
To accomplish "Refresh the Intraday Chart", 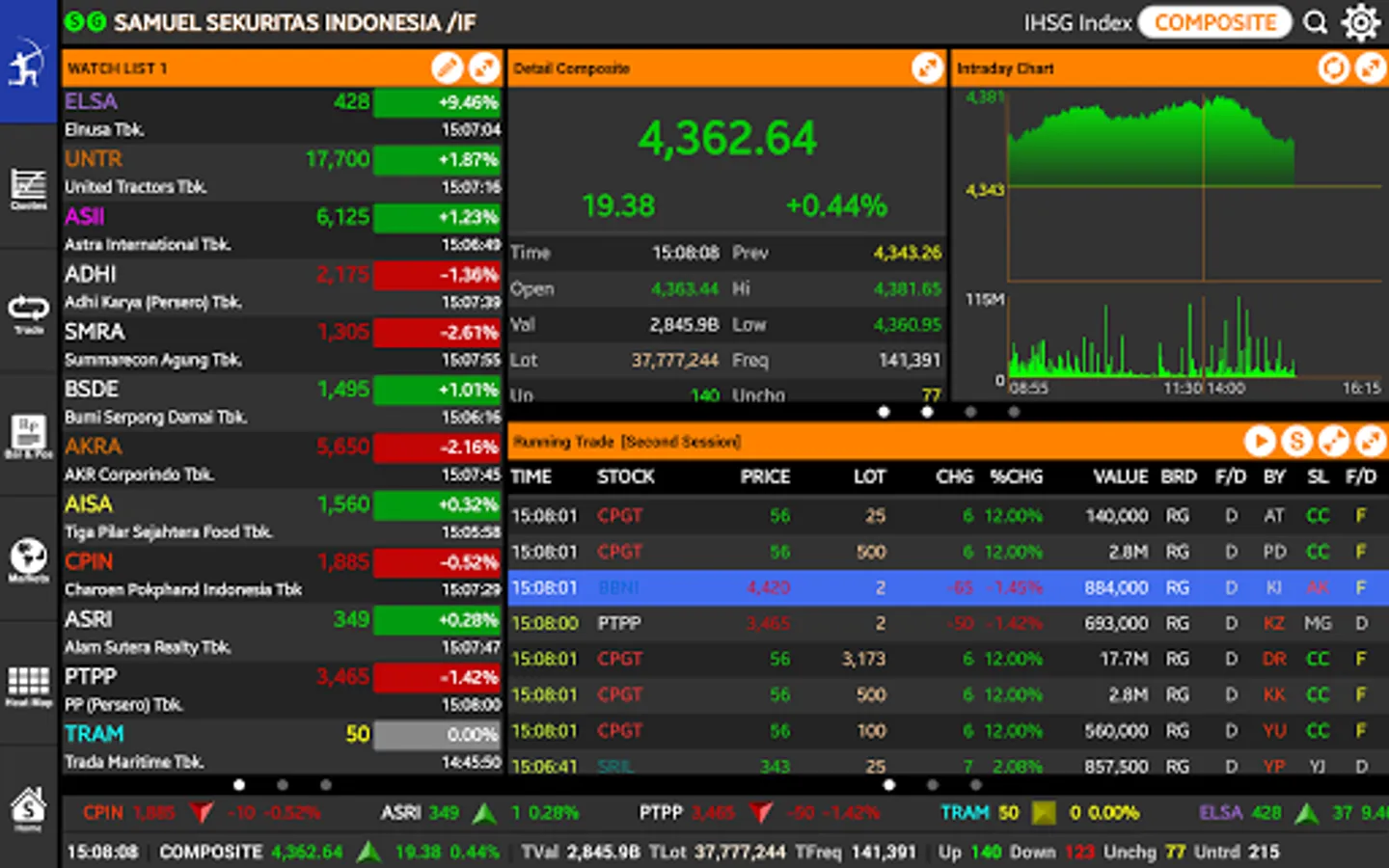I will coord(1334,68).
